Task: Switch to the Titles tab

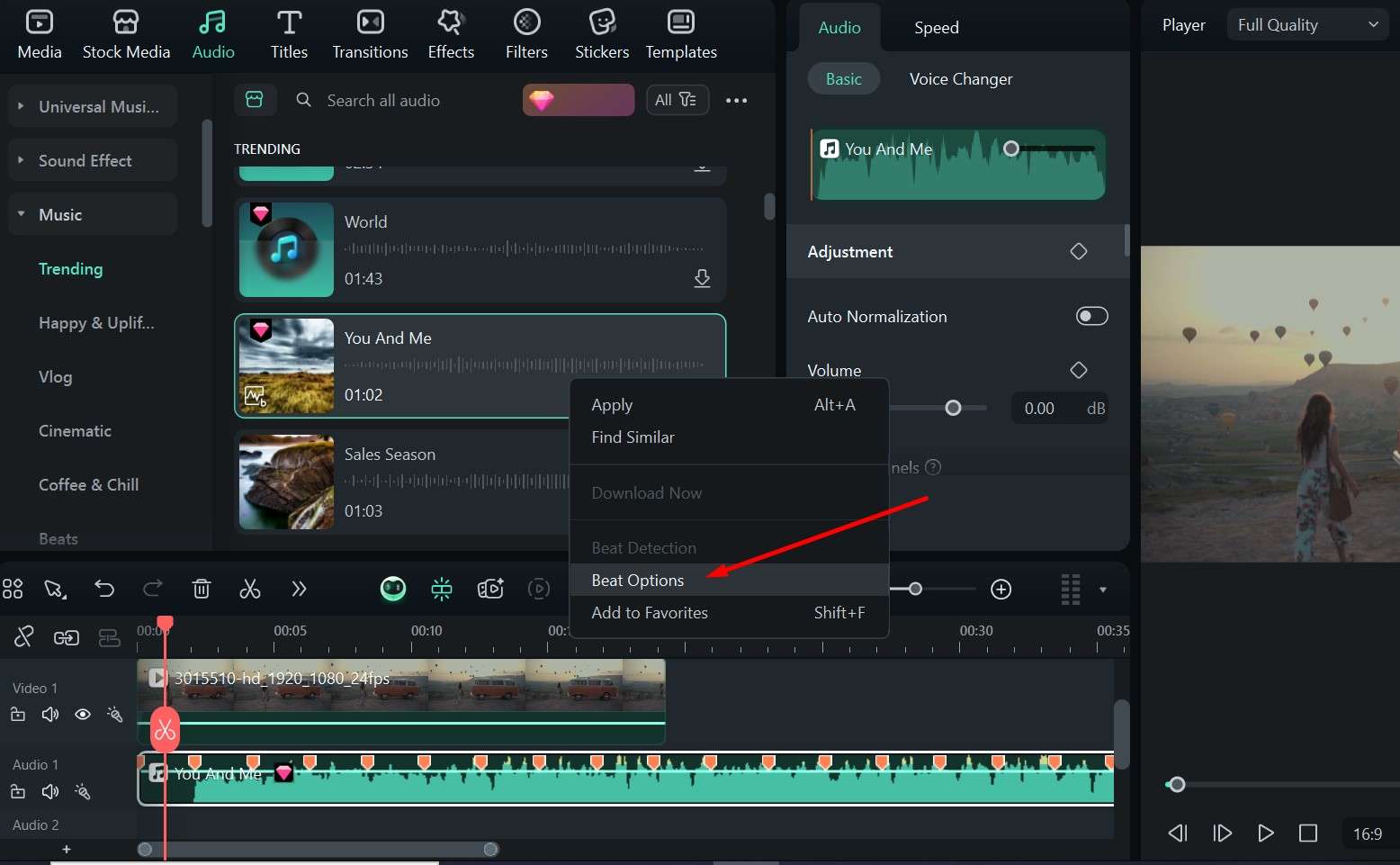Action: pos(289,34)
